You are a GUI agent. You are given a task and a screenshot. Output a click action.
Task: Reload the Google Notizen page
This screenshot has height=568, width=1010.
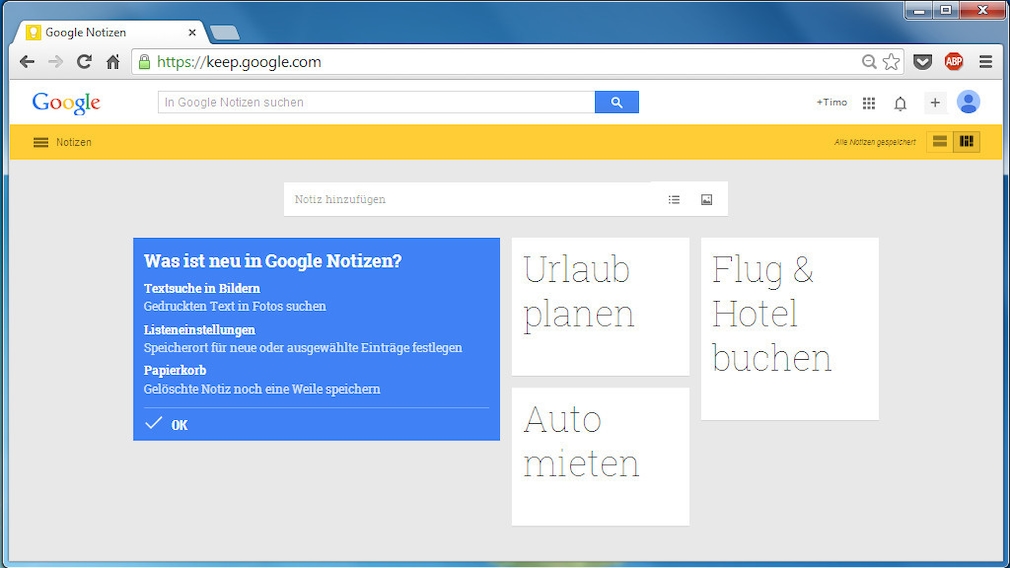(x=84, y=62)
